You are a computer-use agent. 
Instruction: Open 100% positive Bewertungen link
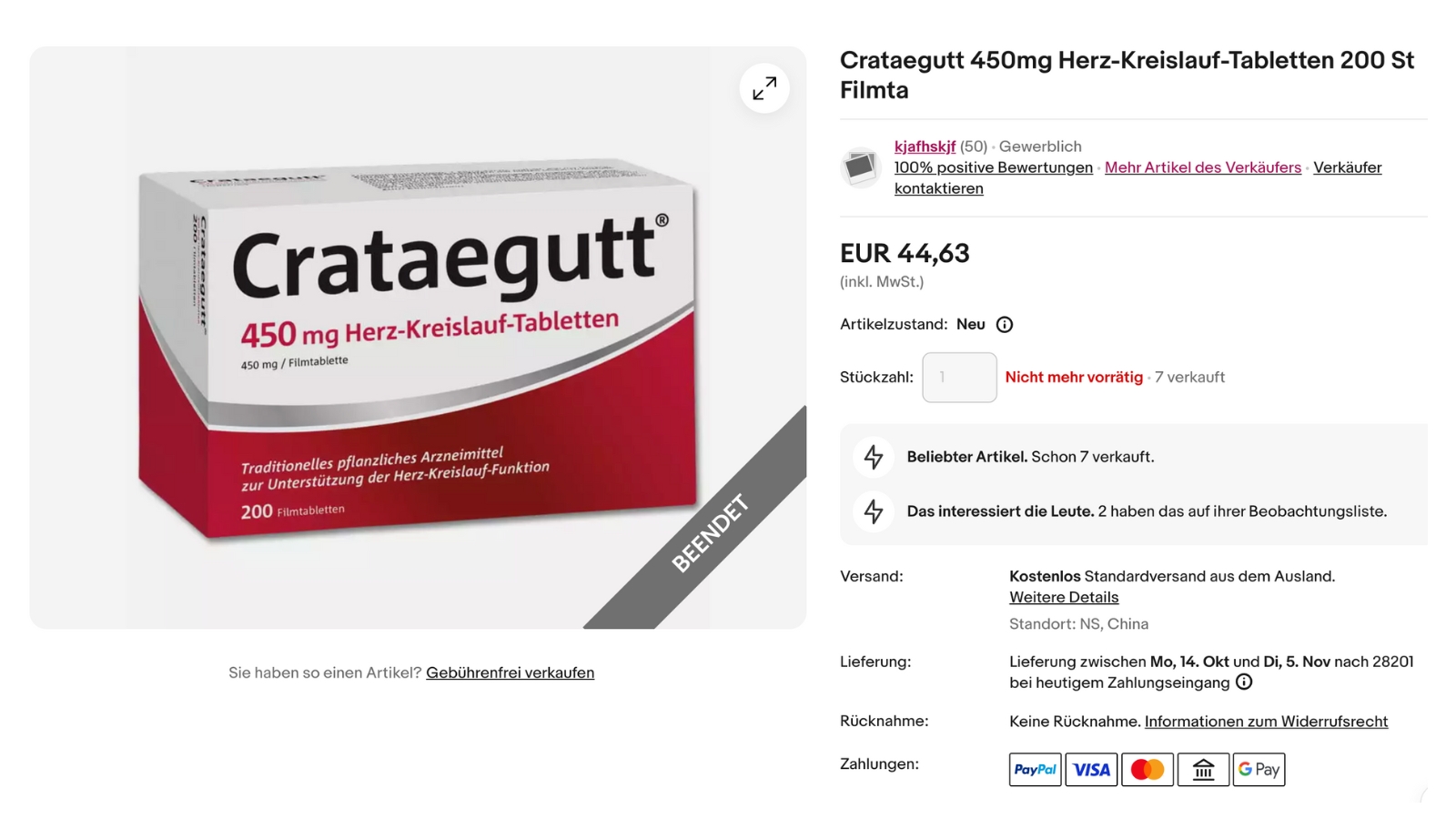click(993, 167)
